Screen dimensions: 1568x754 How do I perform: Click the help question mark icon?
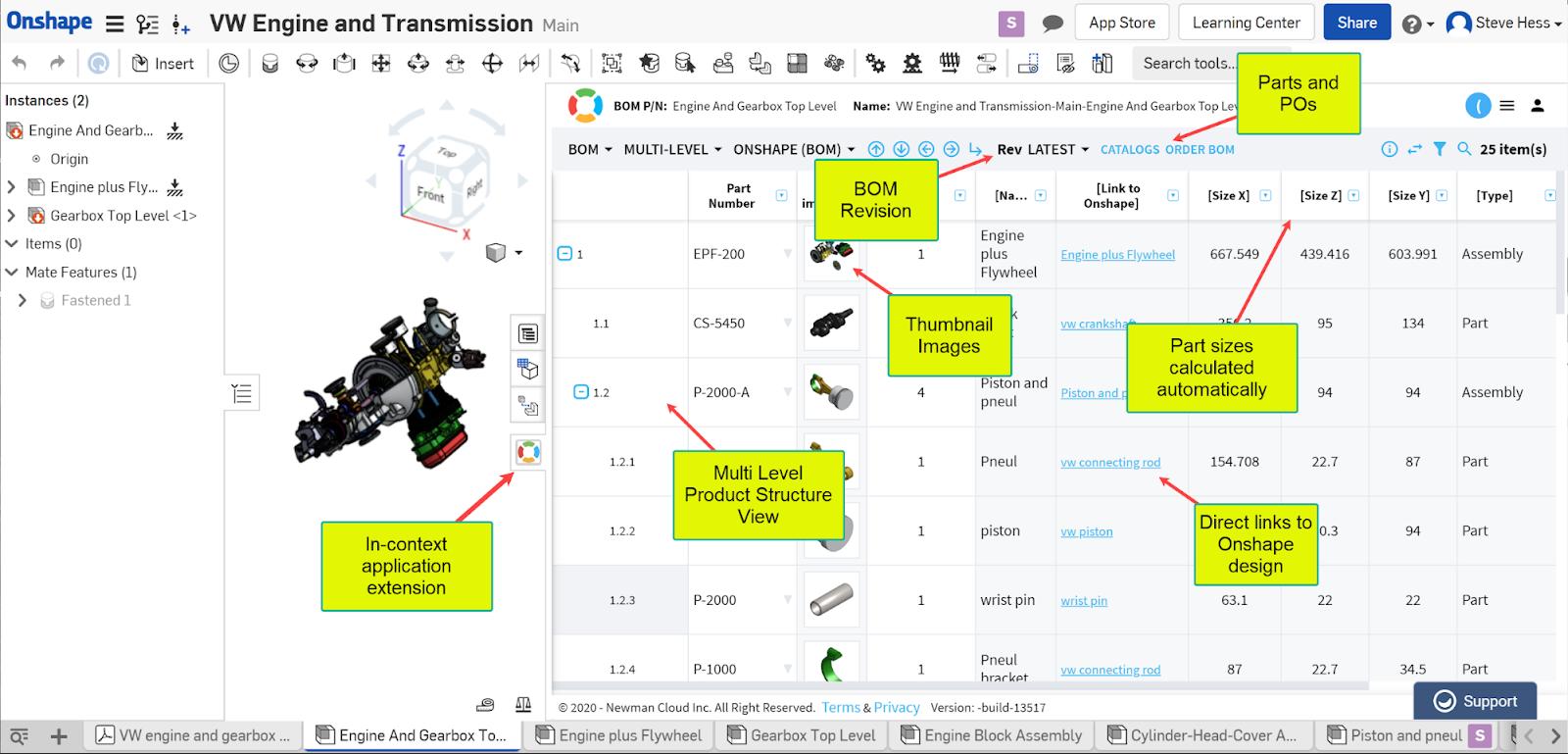pyautogui.click(x=1411, y=25)
